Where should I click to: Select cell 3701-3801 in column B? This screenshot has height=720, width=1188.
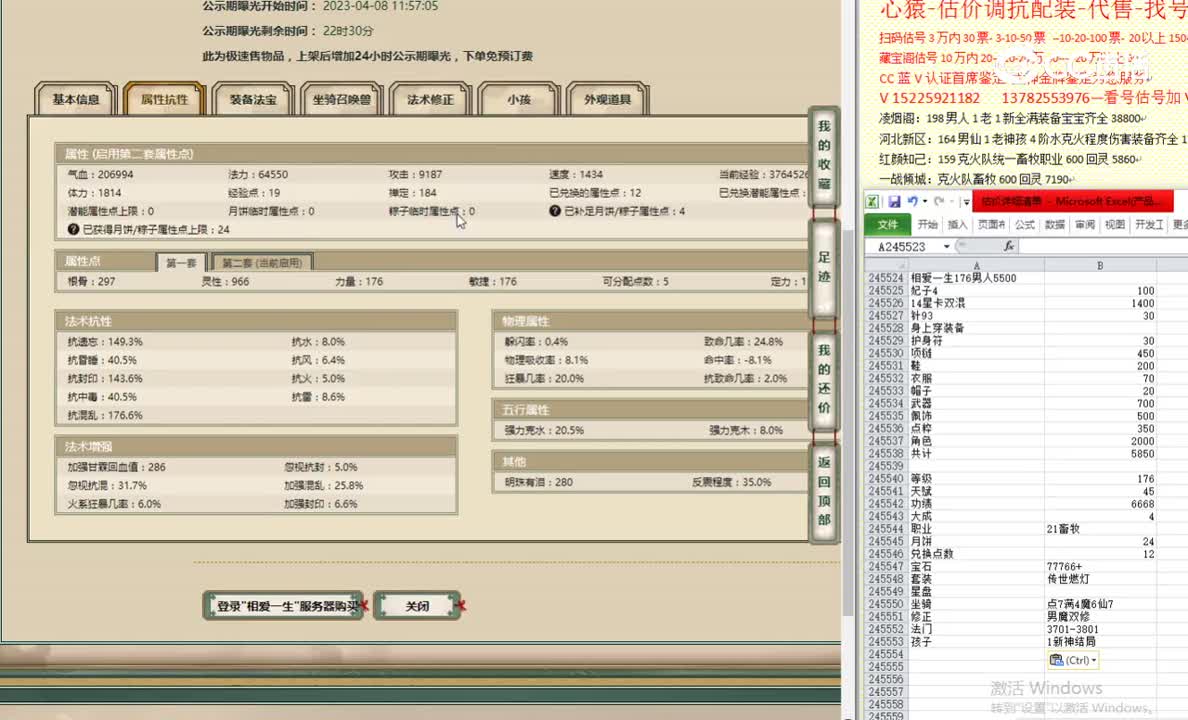(x=1100, y=629)
